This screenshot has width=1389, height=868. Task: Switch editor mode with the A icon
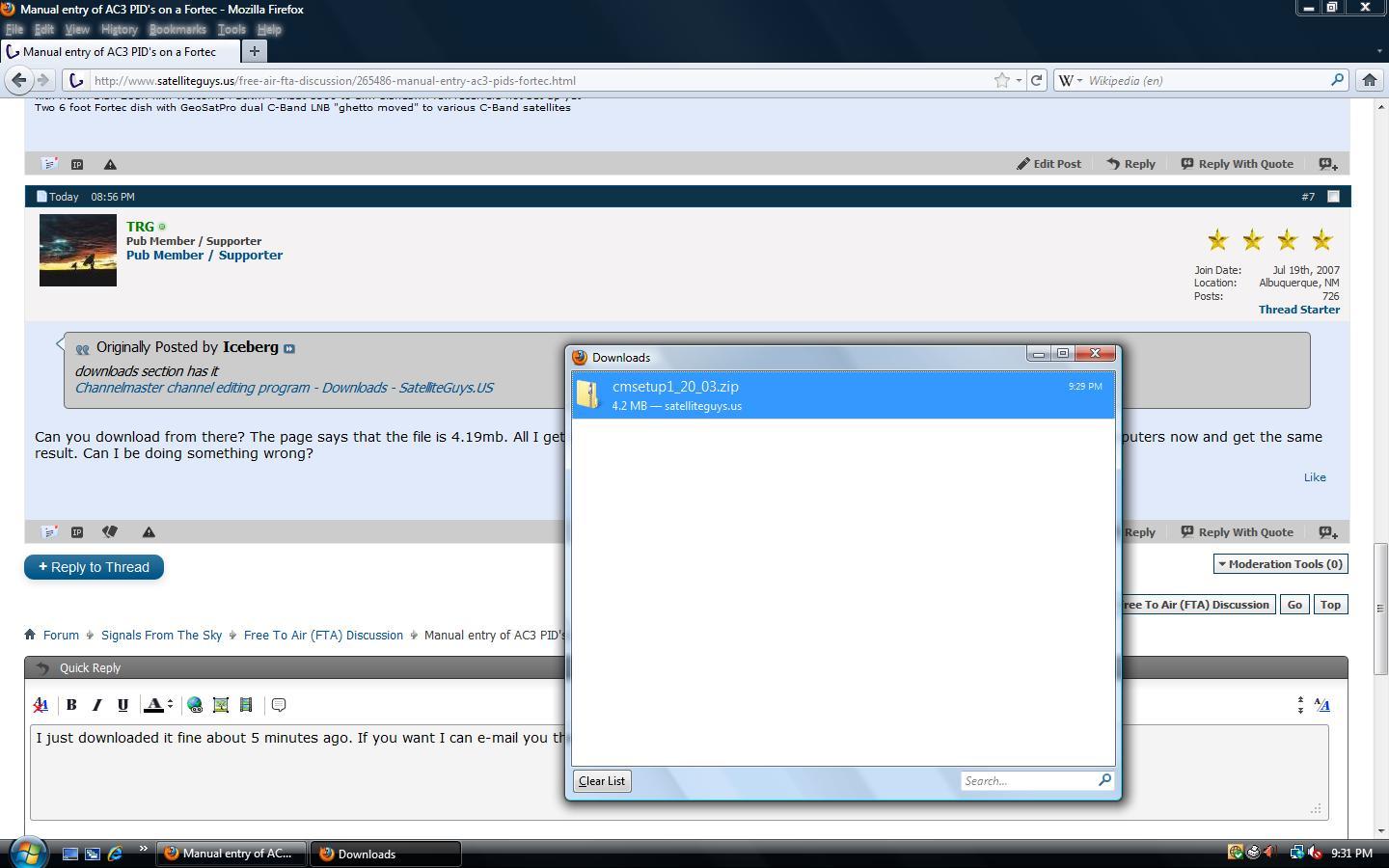click(x=1322, y=705)
